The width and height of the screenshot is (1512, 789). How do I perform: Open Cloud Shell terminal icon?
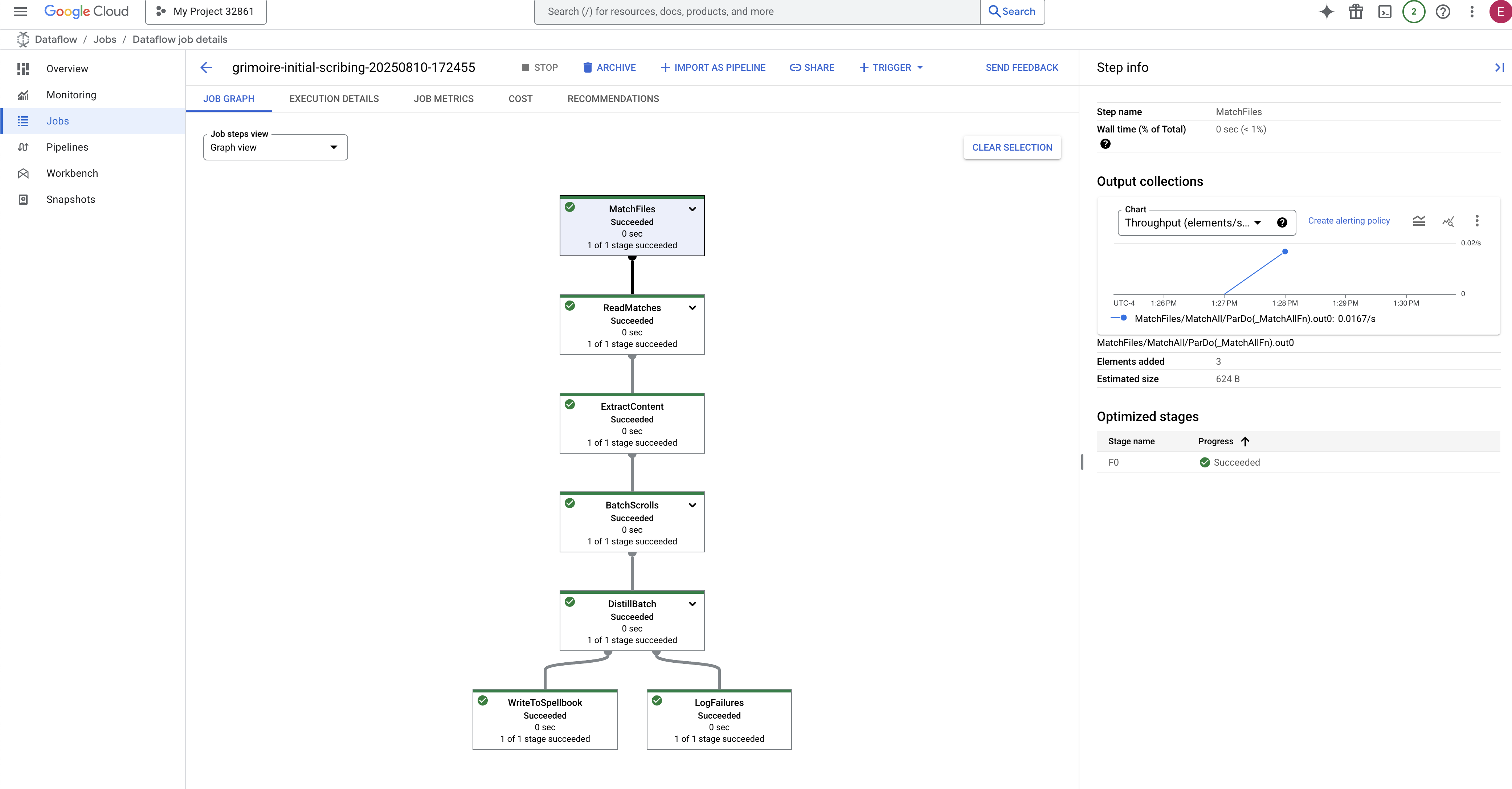pyautogui.click(x=1385, y=11)
